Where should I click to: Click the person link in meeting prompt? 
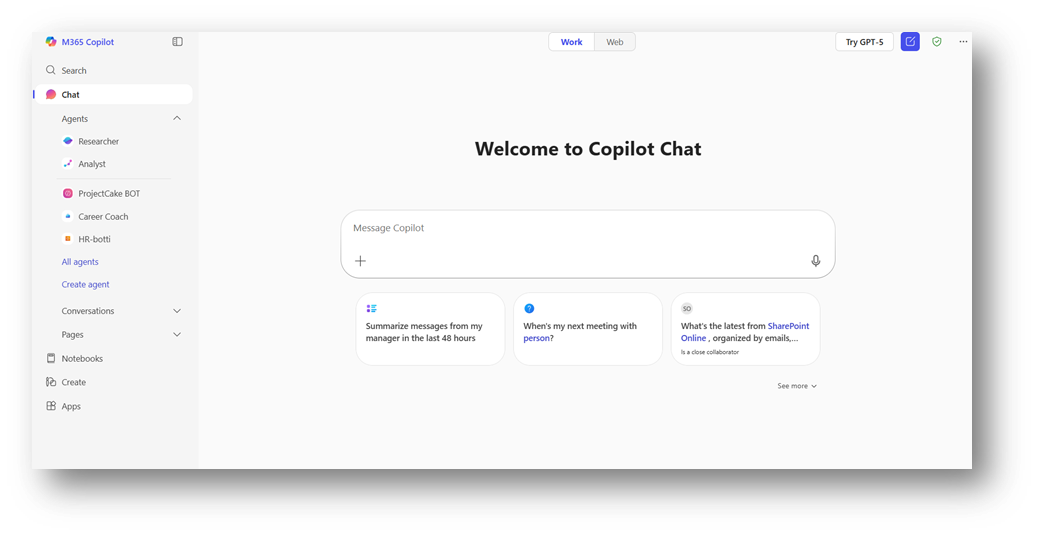pyautogui.click(x=536, y=338)
